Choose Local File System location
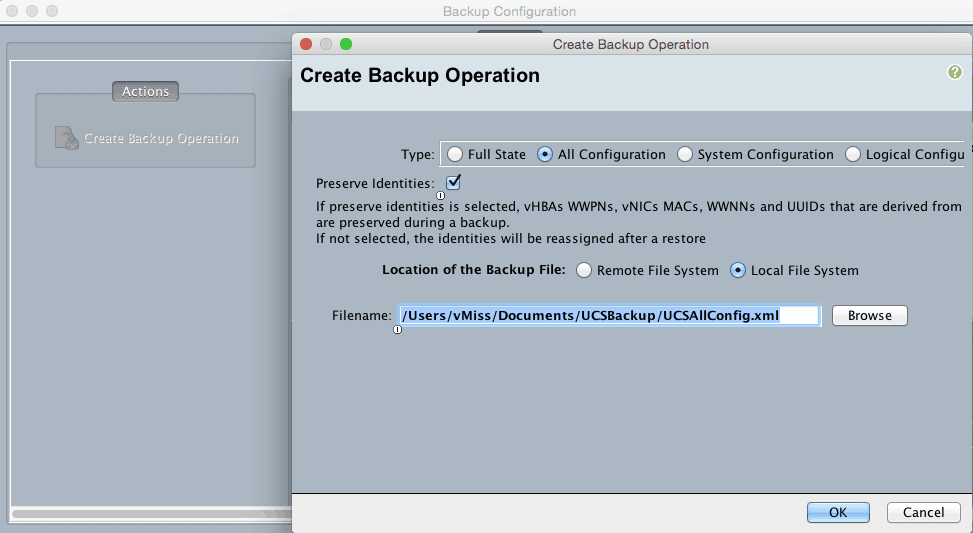 (738, 271)
